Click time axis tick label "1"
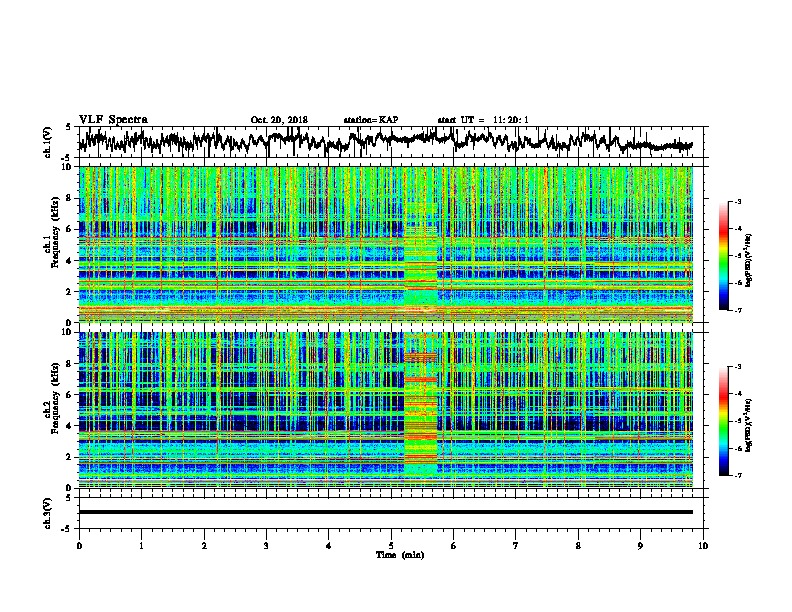Viewport: 792px width, 612px height. coord(141,546)
